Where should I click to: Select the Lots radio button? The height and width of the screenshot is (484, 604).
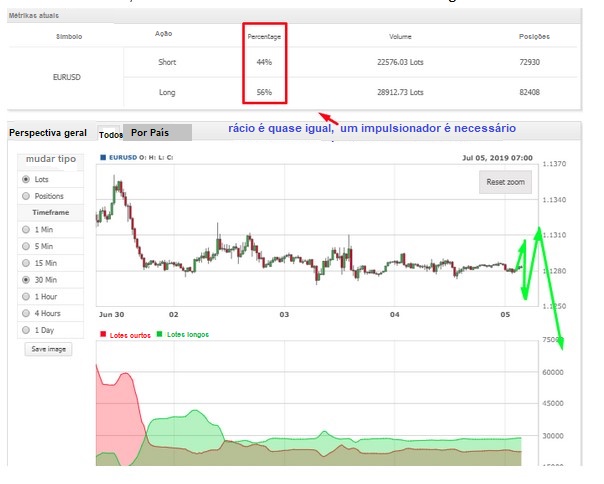pyautogui.click(x=26, y=179)
